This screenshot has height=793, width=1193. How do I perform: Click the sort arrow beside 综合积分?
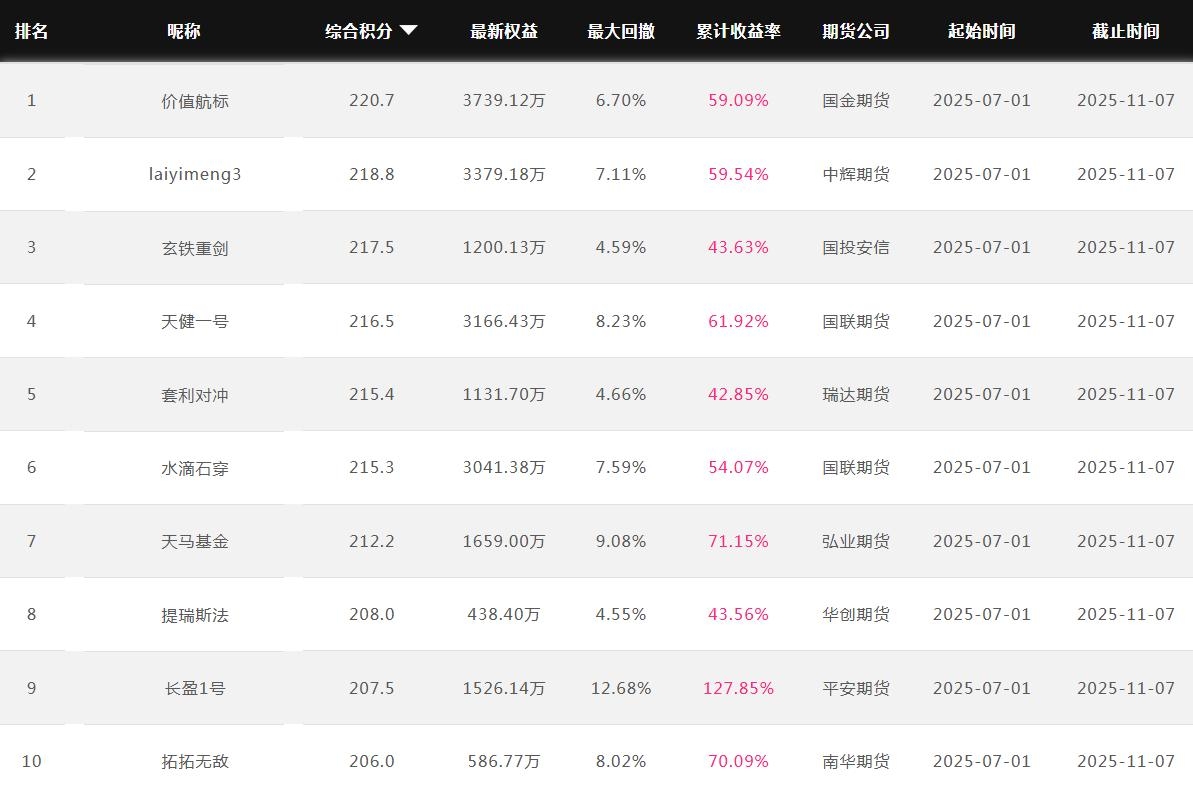tap(408, 31)
